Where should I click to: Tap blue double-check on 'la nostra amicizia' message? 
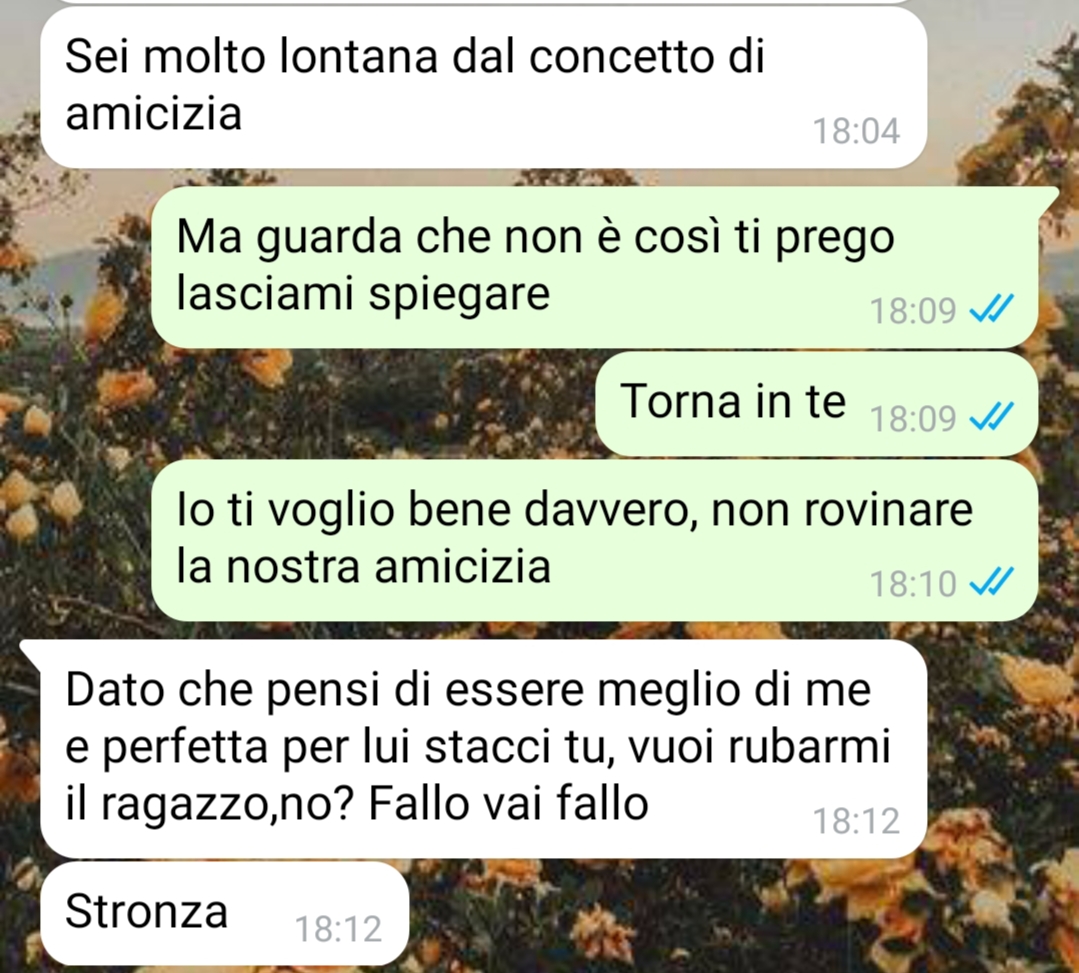click(992, 582)
